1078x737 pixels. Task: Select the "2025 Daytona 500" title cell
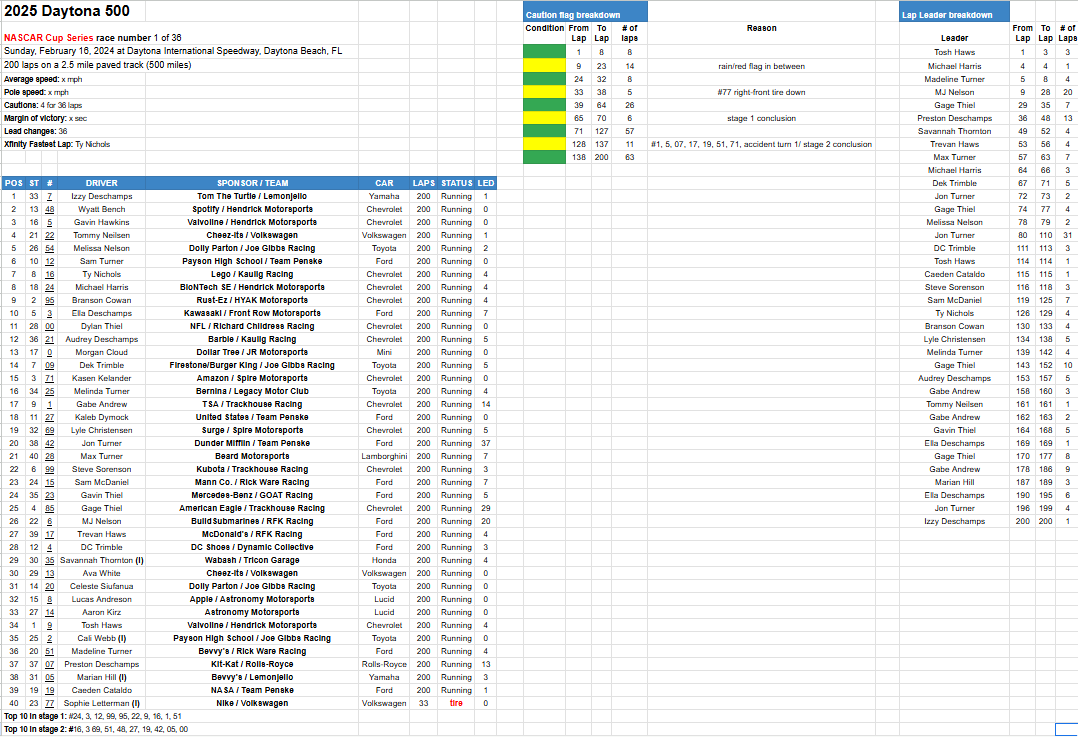click(67, 11)
